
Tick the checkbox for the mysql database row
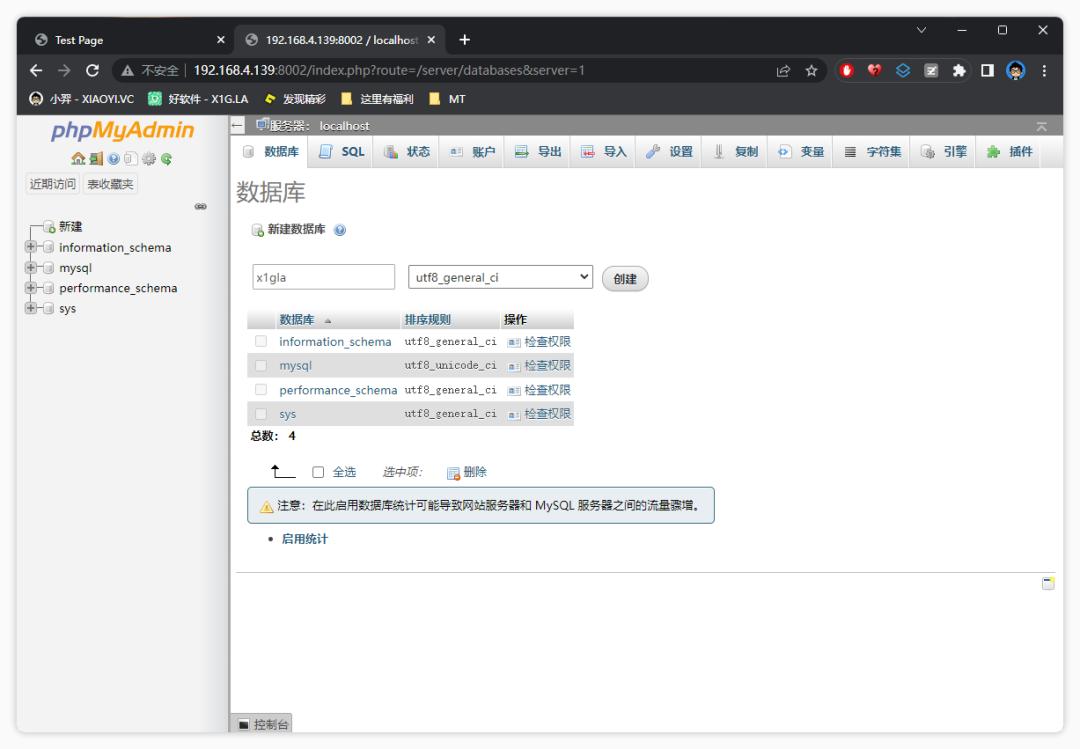click(261, 365)
